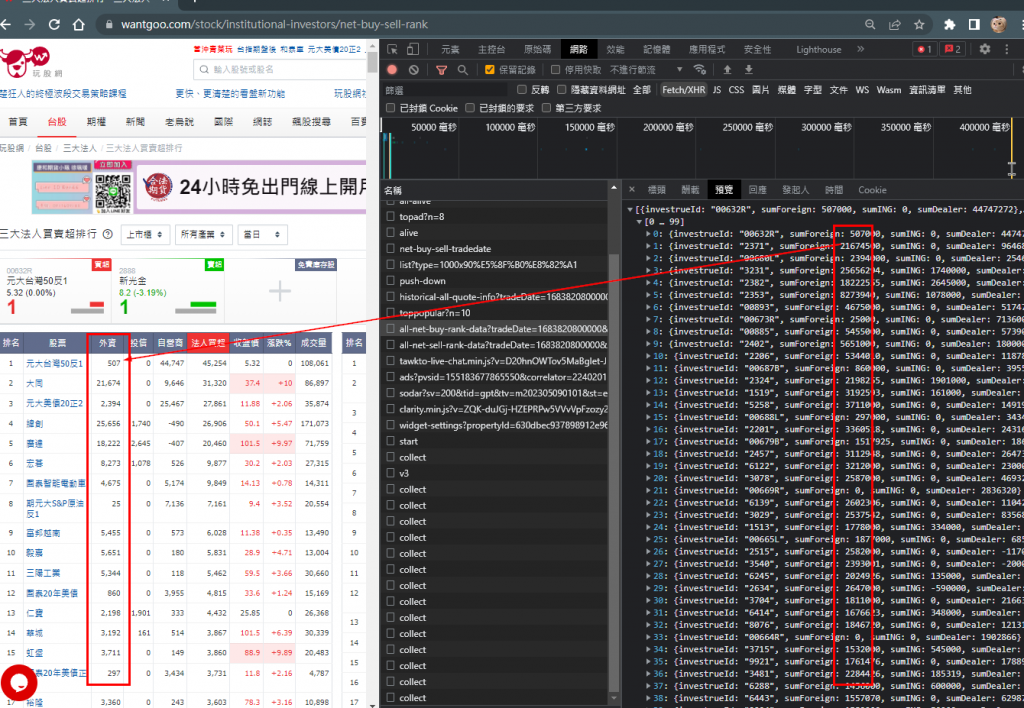Click the webpage vertical scrollbar
The image size is (1024, 708).
point(372,63)
